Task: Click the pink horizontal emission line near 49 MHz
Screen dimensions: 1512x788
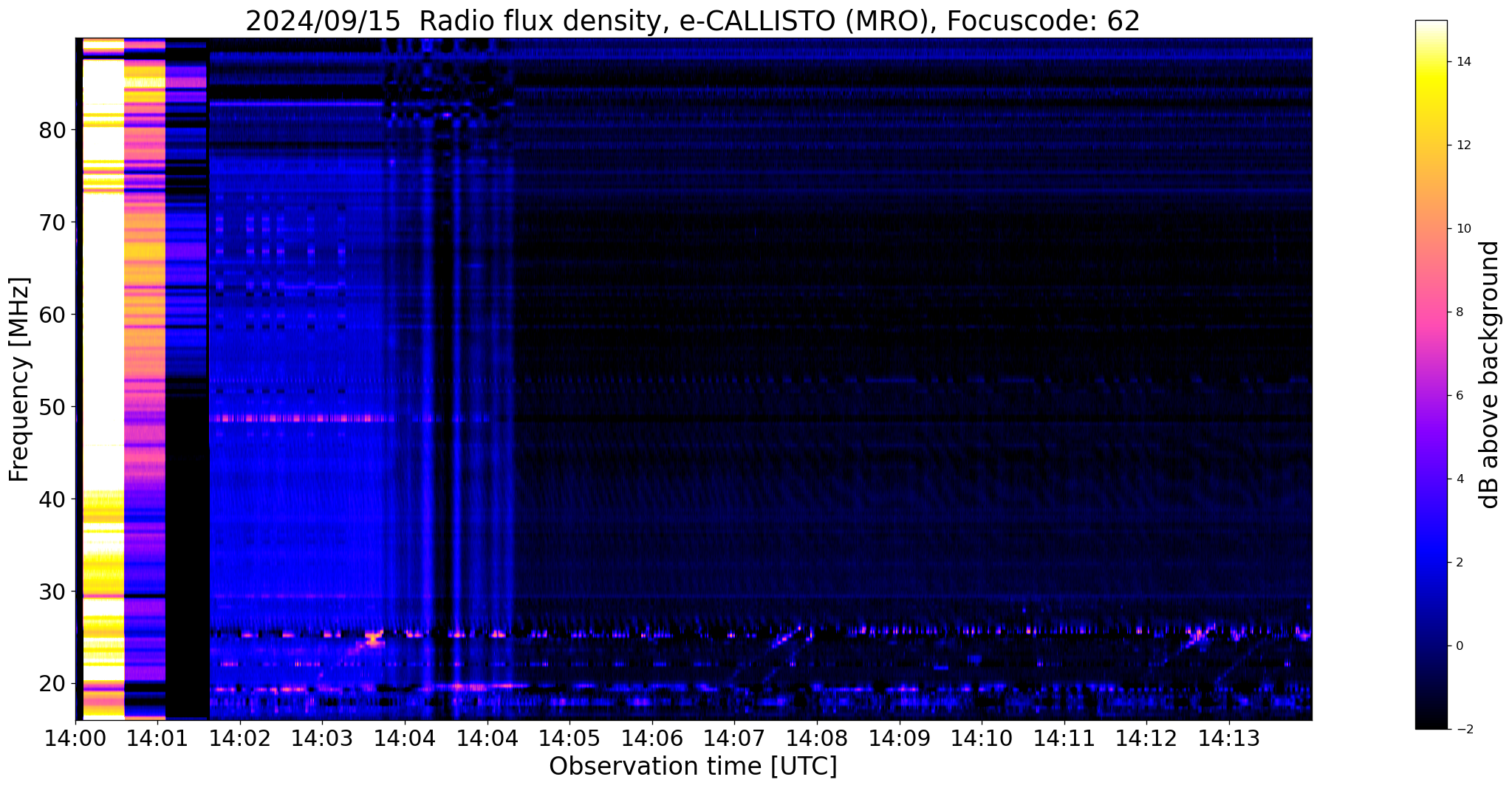Action: [303, 419]
